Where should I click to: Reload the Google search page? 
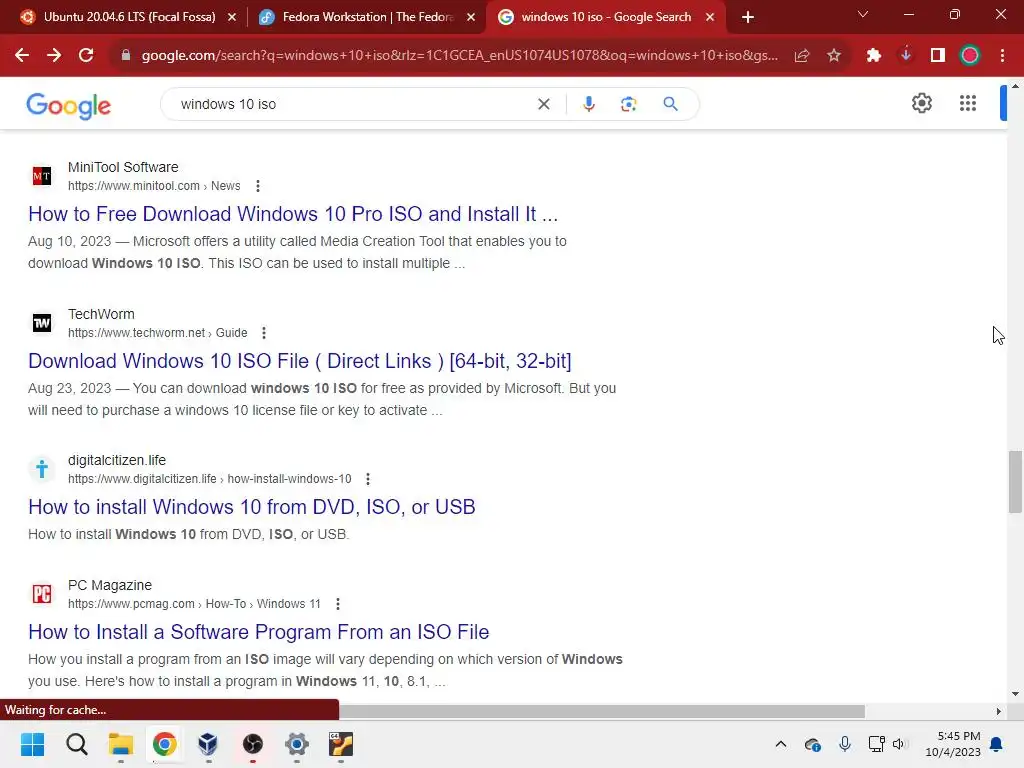coord(86,56)
